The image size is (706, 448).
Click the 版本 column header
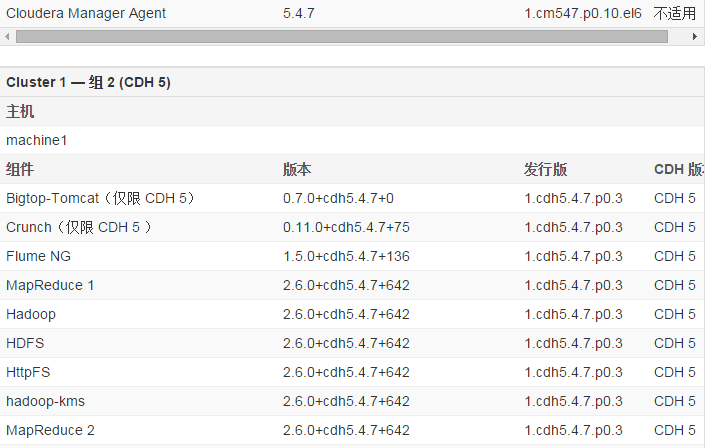[297, 170]
